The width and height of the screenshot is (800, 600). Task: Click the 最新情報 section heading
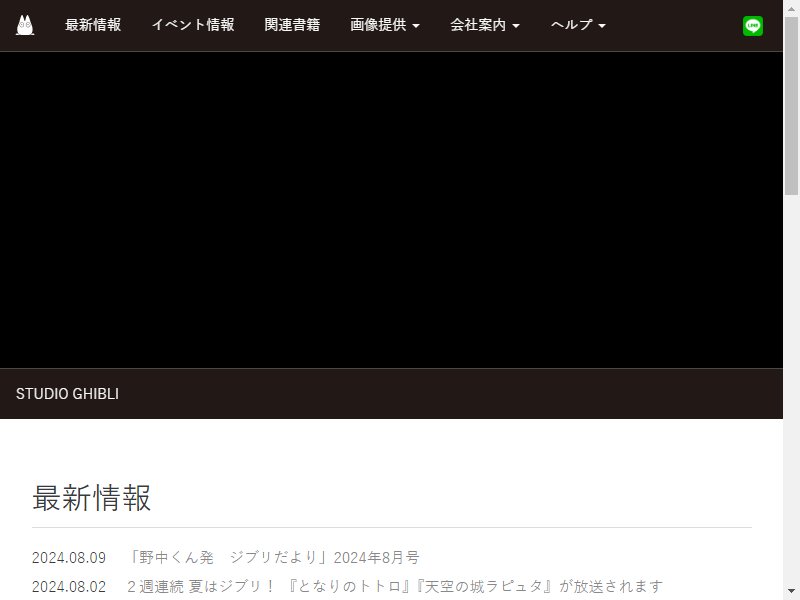(92, 498)
